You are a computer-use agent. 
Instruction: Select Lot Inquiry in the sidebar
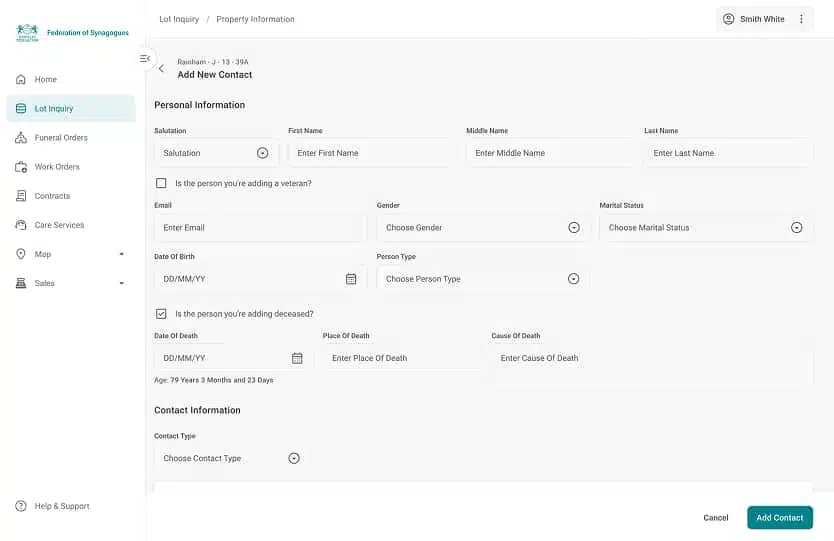[x=71, y=109]
